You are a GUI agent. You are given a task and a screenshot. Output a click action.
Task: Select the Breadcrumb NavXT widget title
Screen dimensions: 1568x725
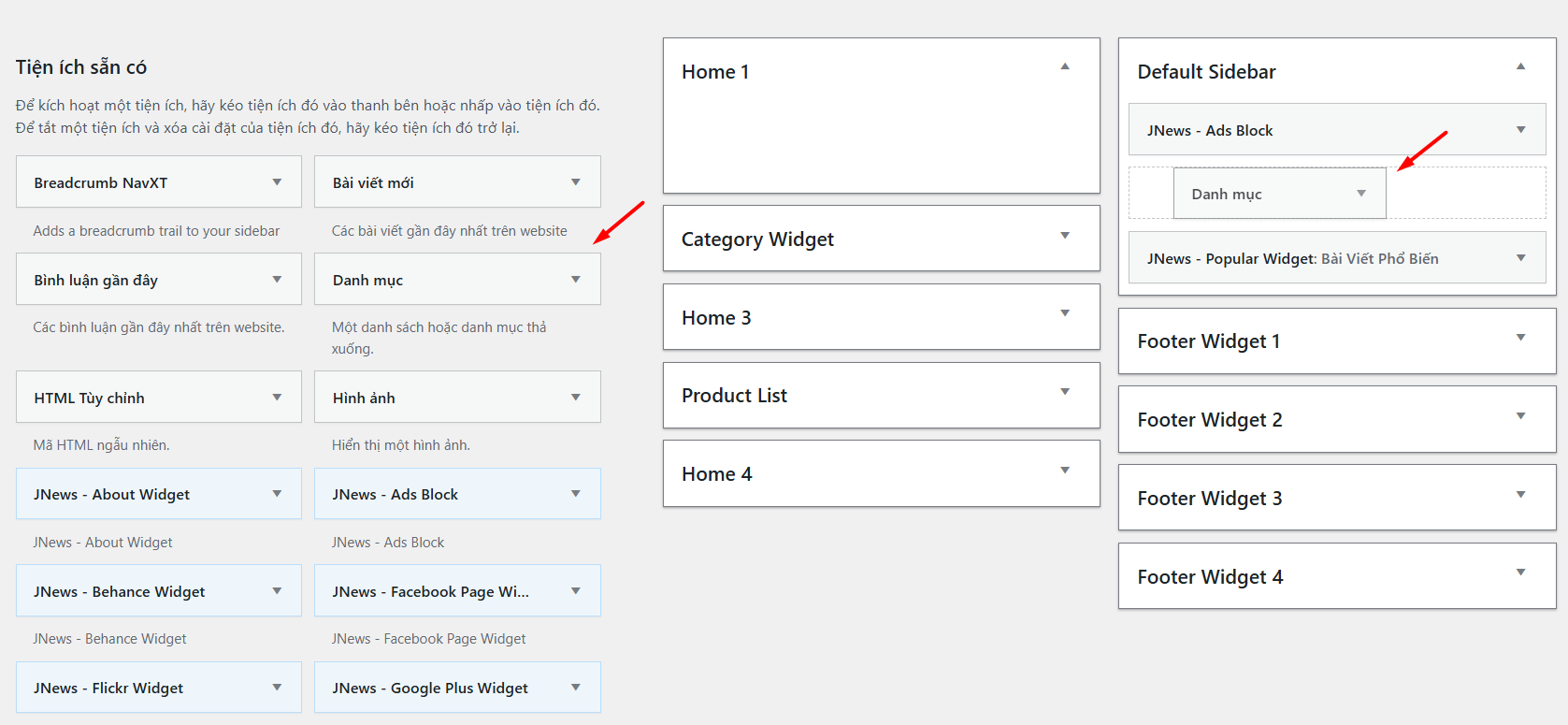tap(101, 183)
